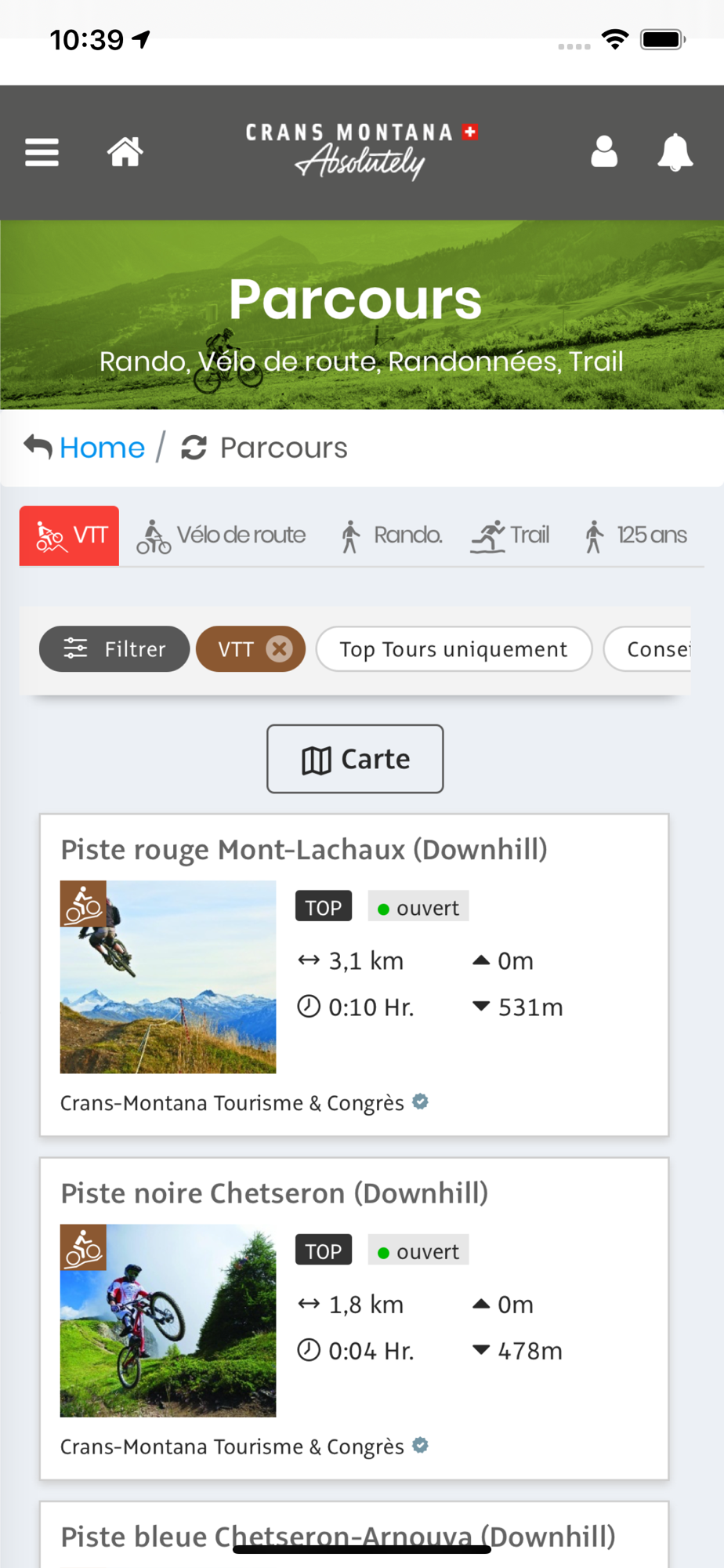
Task: Tap the Crans Montana Absolutely logo
Action: tap(361, 151)
